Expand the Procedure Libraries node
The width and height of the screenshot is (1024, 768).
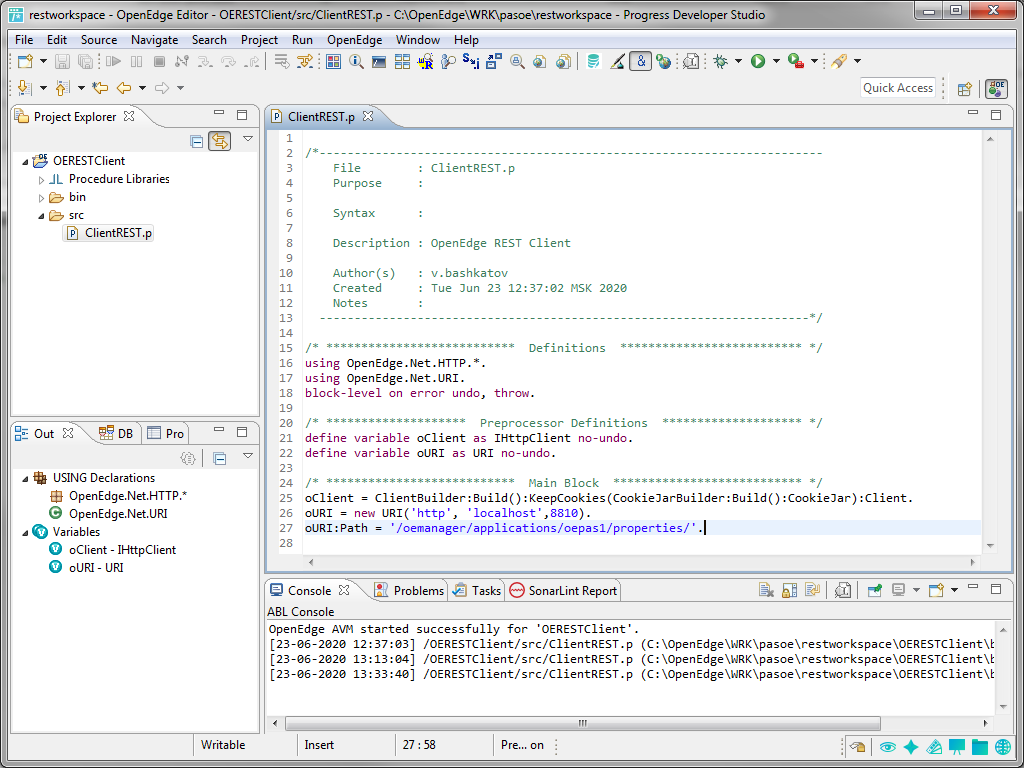pos(41,180)
